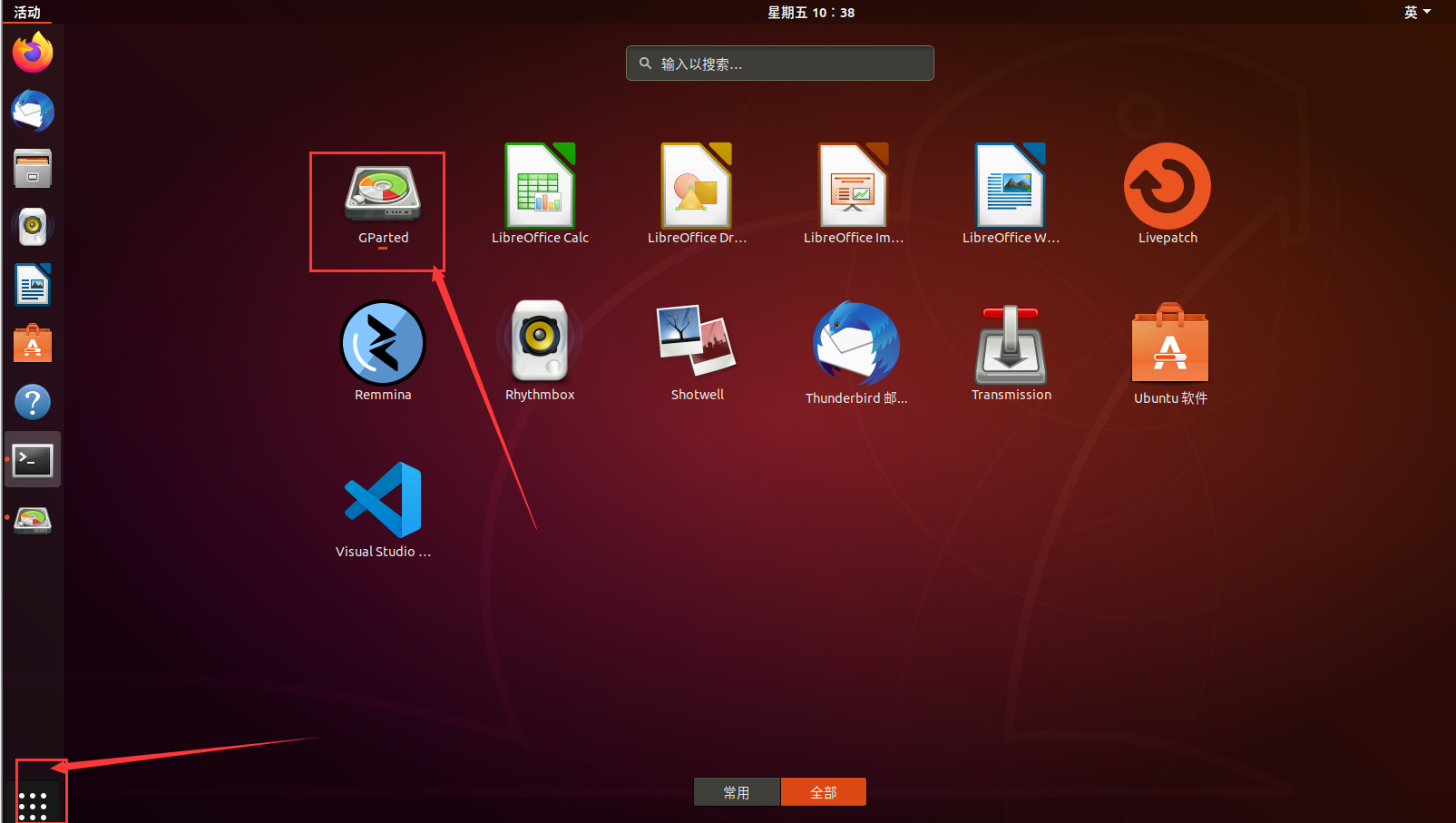Launch Rhythmbox from the app grid
This screenshot has width=1456, height=823.
540,351
